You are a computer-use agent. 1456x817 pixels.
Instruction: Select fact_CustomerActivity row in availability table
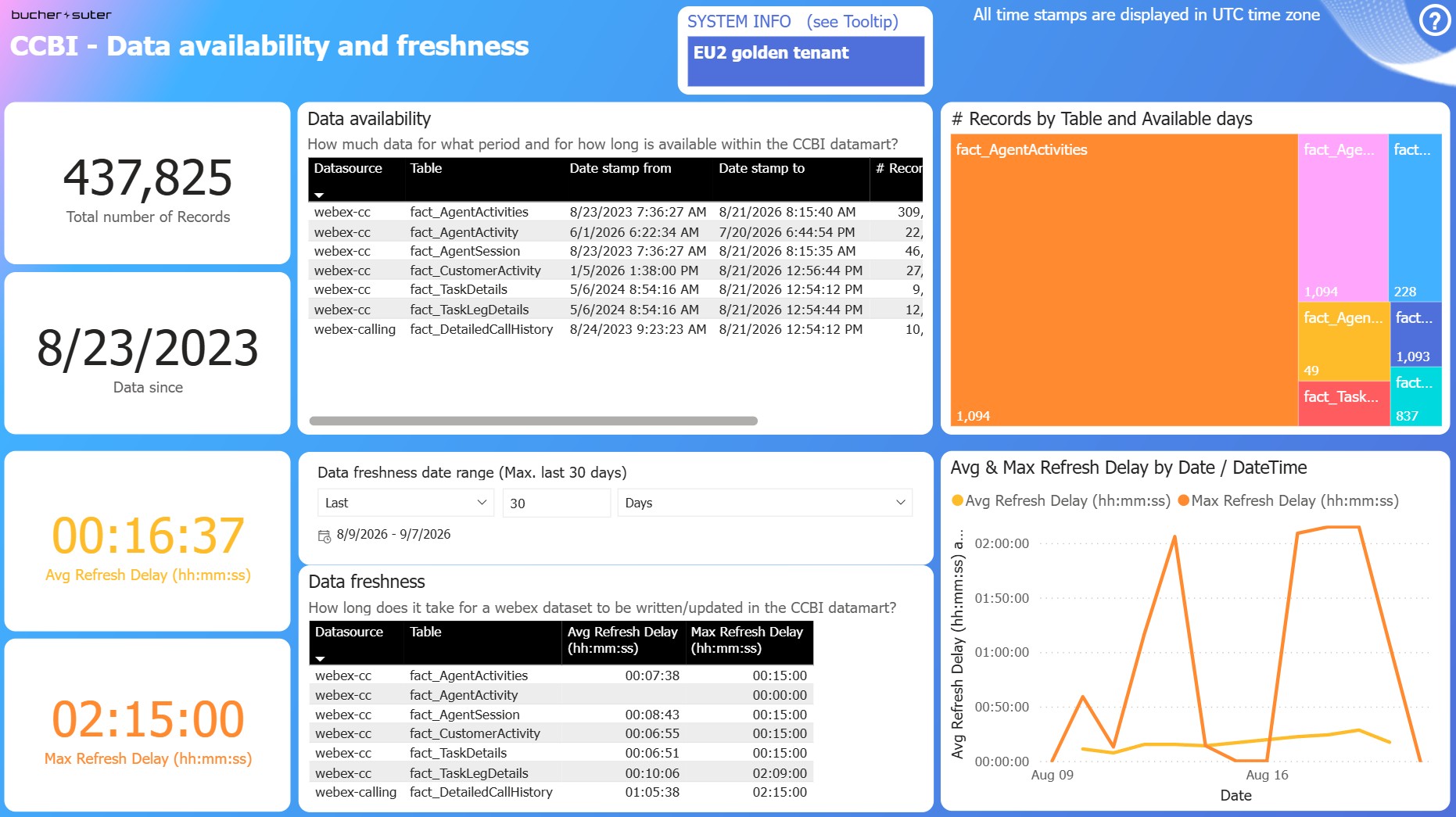pyautogui.click(x=616, y=271)
